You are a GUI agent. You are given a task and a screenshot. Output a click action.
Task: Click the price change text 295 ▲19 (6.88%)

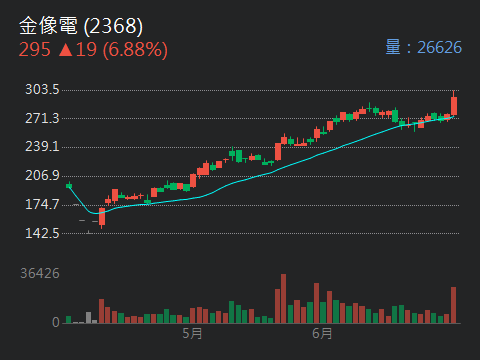93,50
